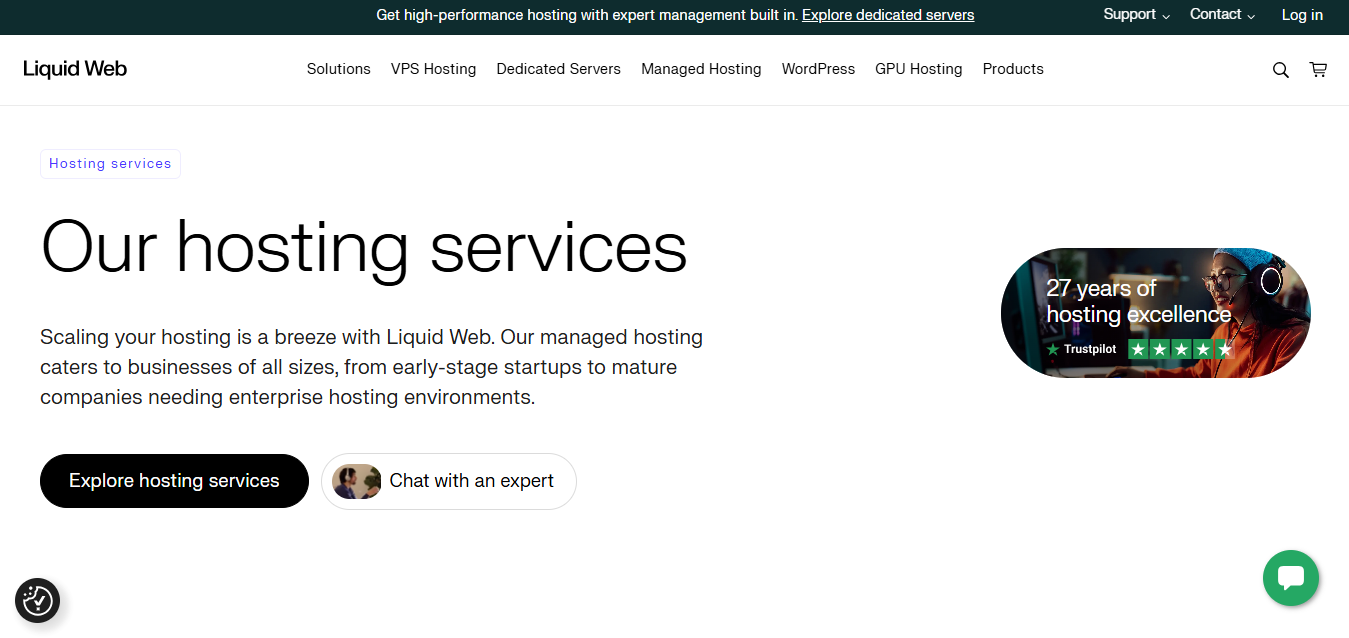Open the shopping cart icon
Screen dimensions: 1349x638
1318,70
